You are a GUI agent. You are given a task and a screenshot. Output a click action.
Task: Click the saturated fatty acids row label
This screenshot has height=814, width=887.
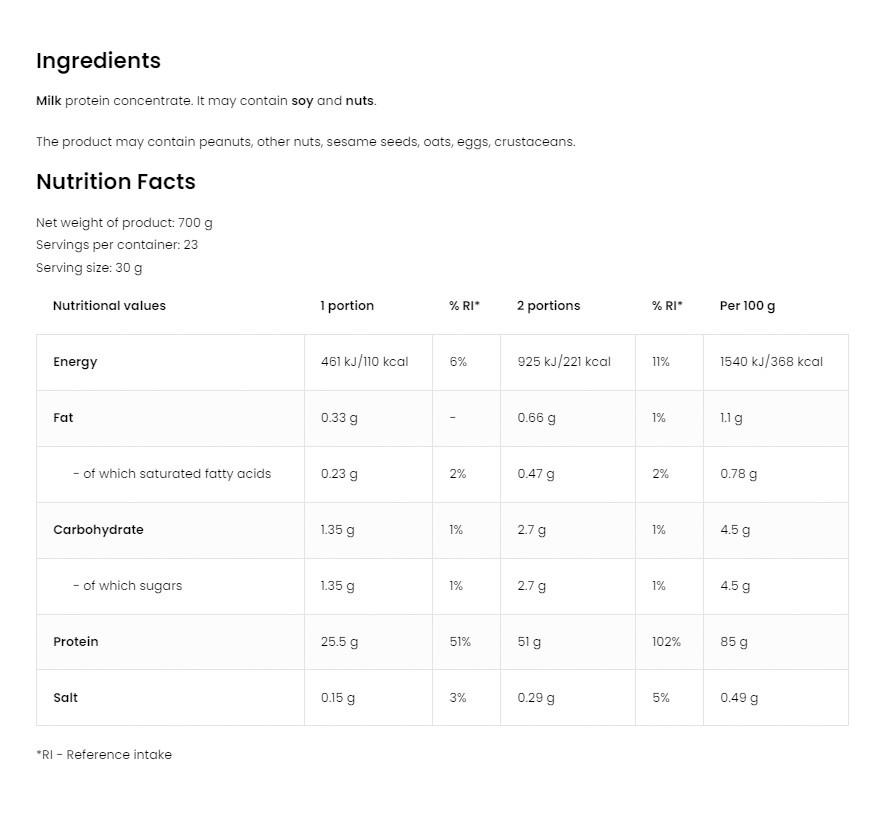click(172, 474)
